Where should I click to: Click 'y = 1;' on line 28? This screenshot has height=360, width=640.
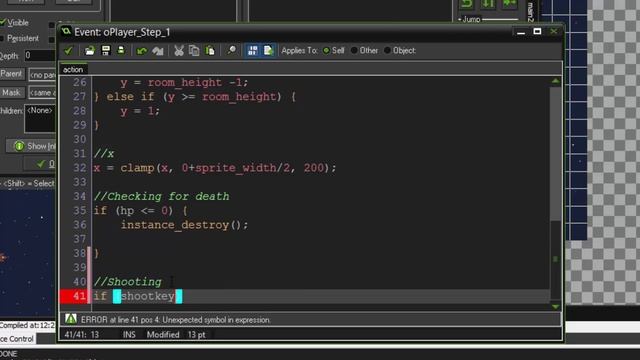coord(140,111)
